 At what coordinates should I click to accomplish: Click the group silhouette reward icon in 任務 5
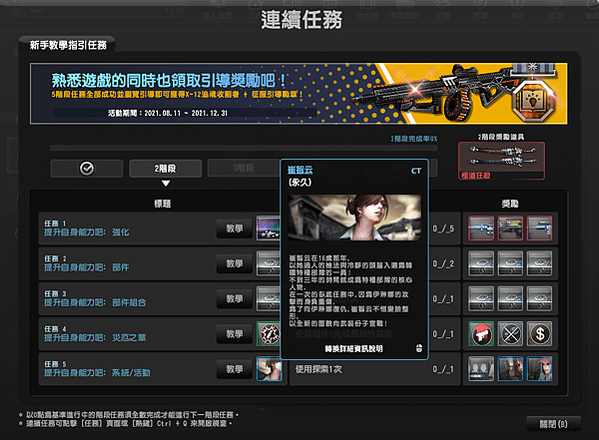(481, 369)
